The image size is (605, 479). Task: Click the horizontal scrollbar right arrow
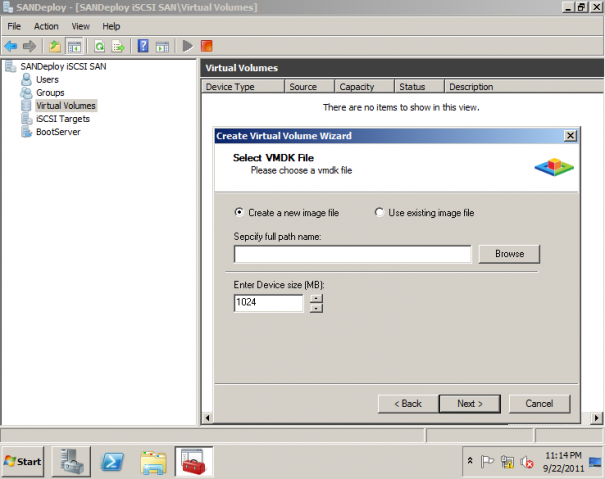[597, 418]
